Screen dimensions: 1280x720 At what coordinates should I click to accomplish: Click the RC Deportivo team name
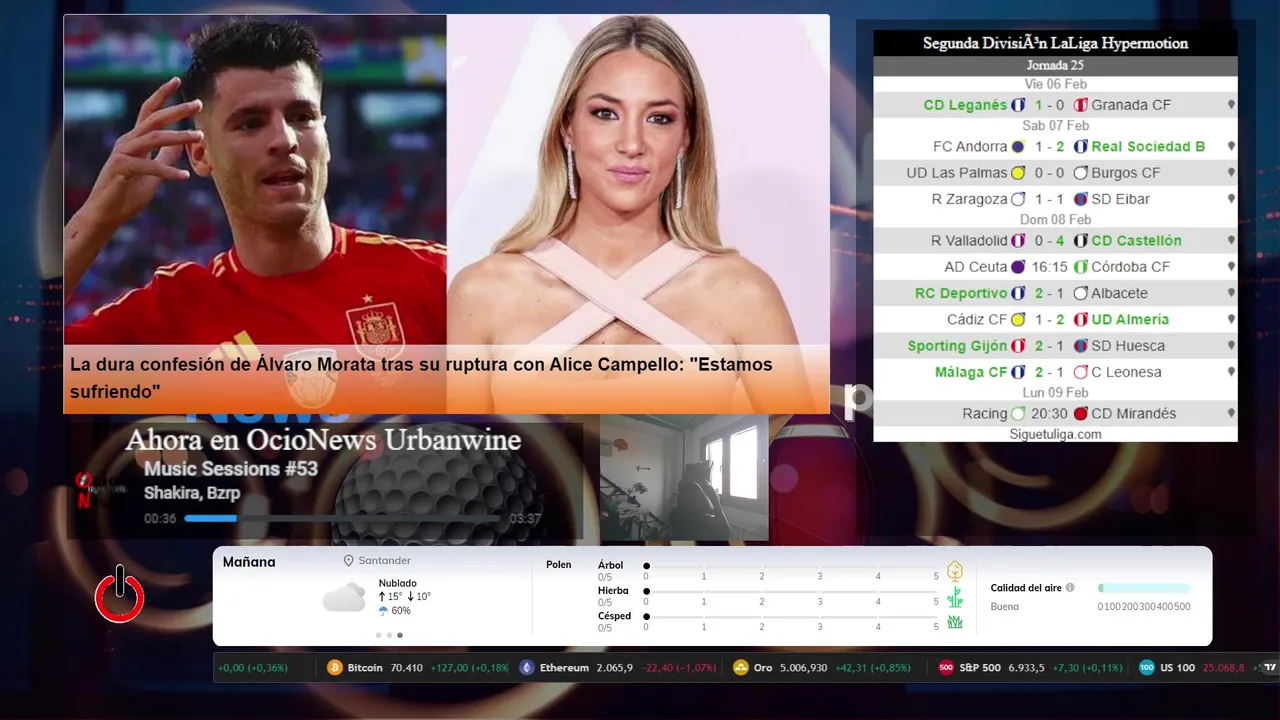(x=961, y=294)
